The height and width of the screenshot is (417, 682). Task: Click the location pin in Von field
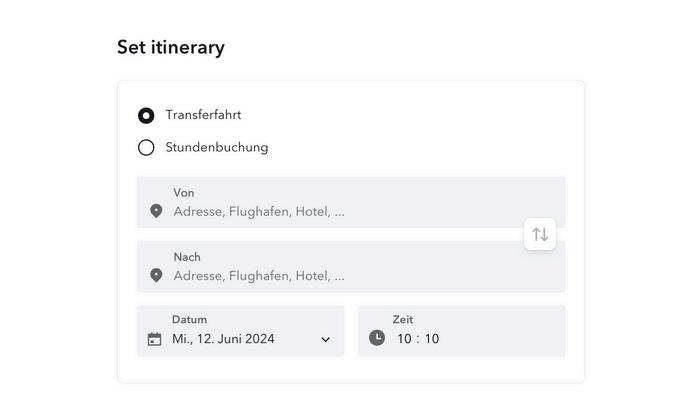point(156,211)
